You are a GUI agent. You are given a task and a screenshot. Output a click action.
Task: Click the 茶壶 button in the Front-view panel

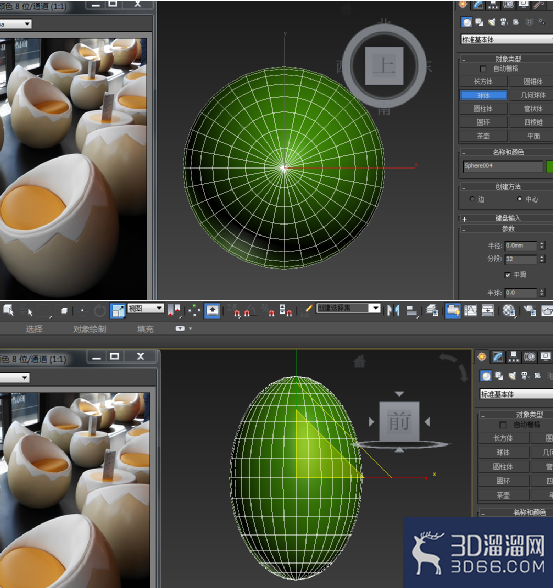[x=503, y=495]
